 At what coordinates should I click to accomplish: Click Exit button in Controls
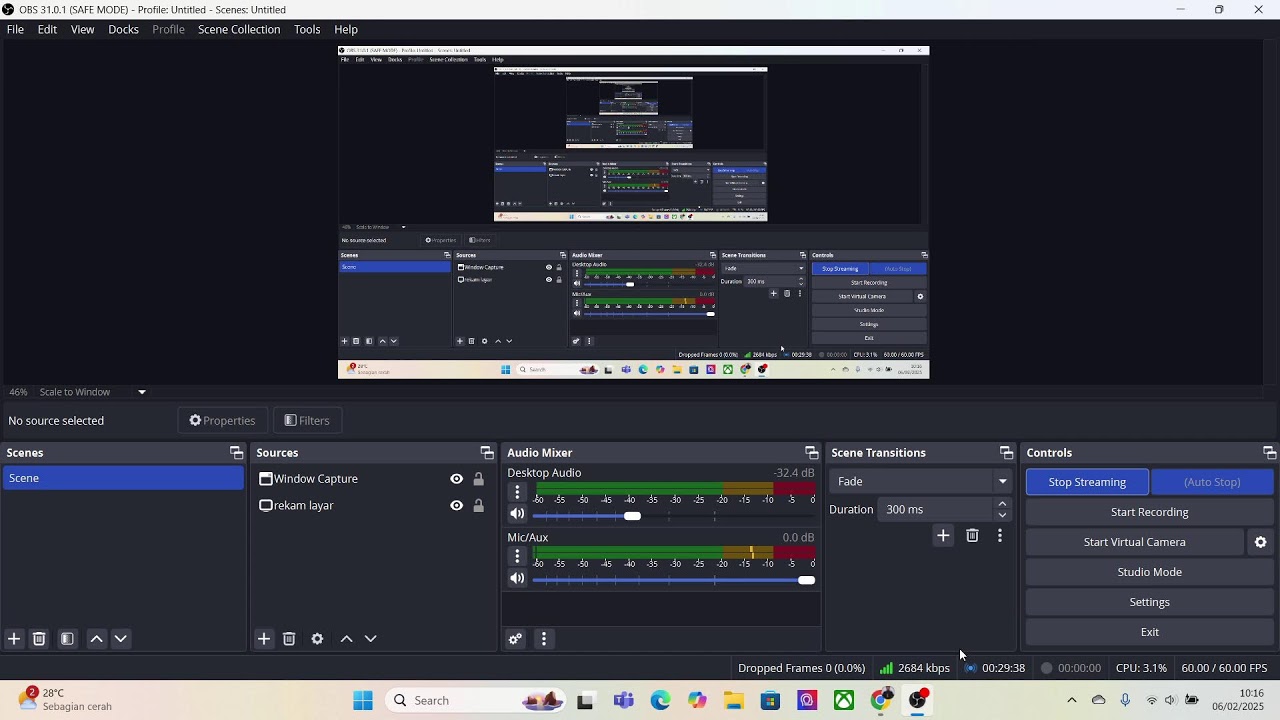[x=1149, y=632]
